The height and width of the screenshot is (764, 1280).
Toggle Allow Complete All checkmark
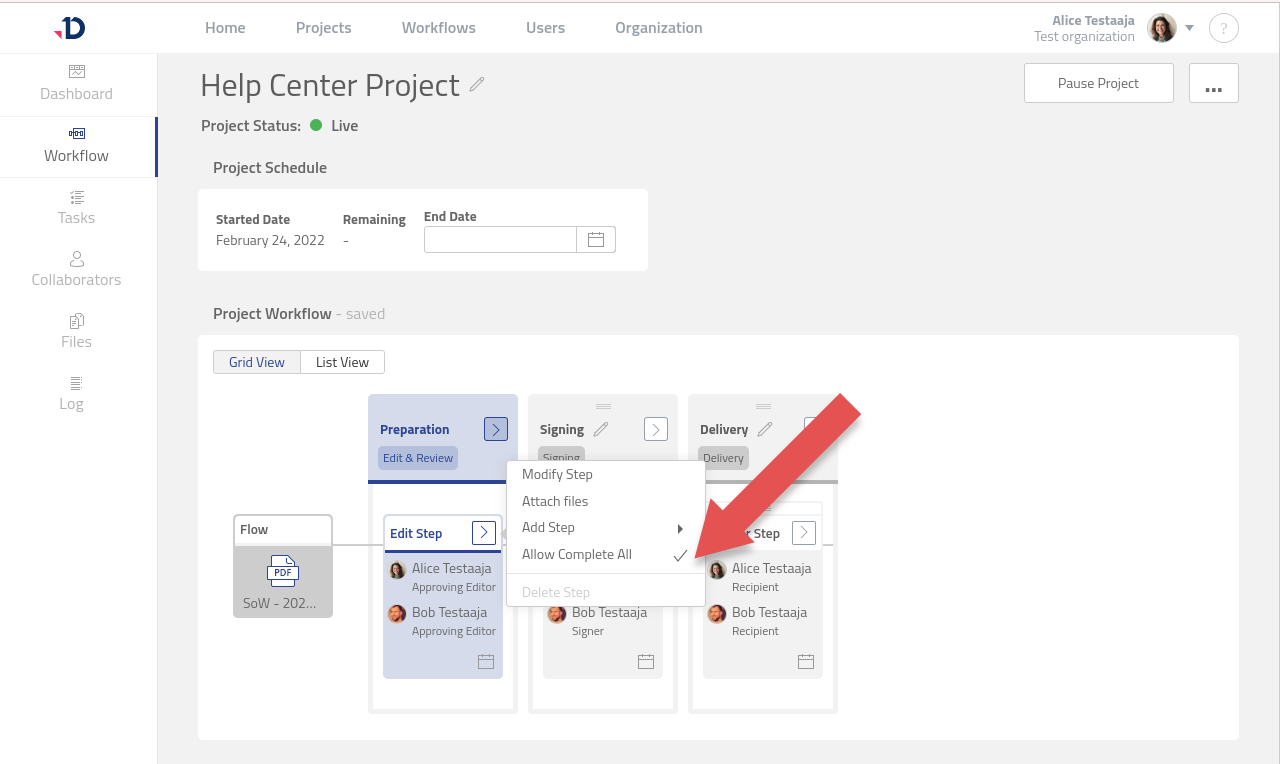point(680,555)
